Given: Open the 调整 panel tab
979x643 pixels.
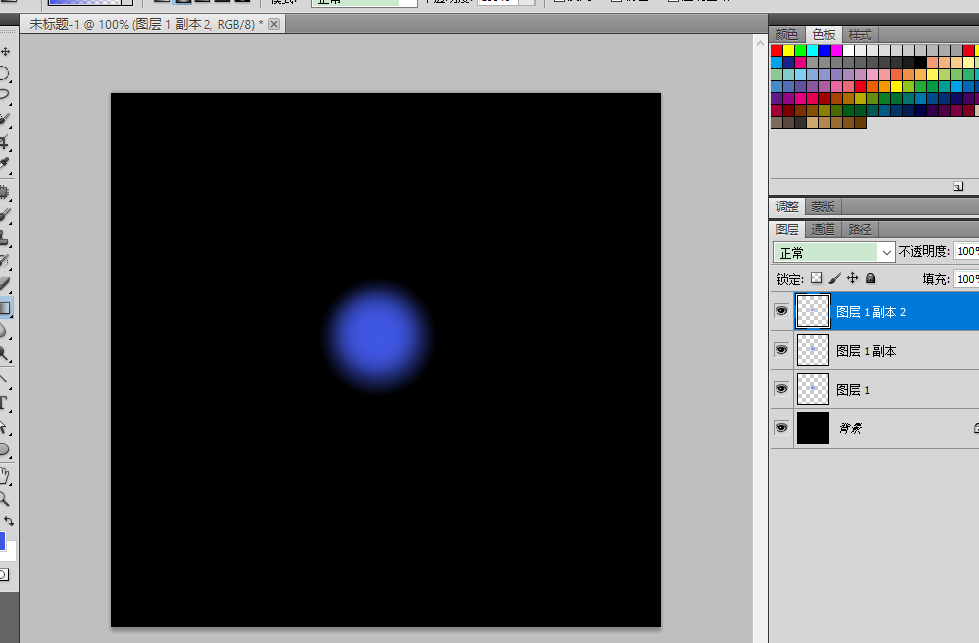Looking at the screenshot, I should (787, 206).
